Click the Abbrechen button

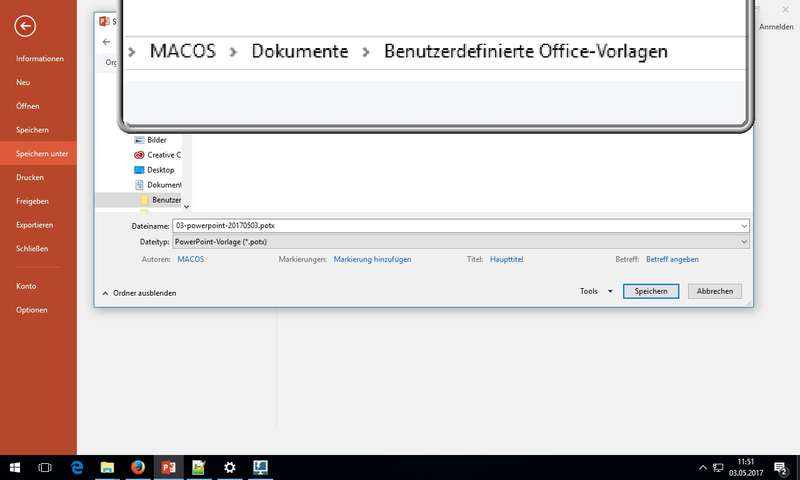point(715,291)
